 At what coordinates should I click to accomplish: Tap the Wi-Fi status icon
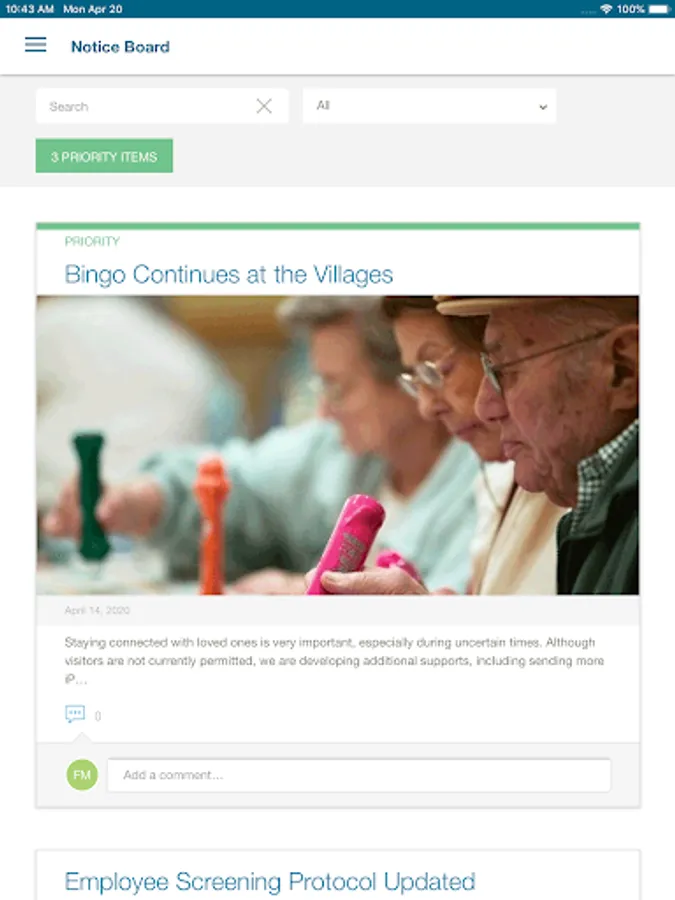(x=606, y=9)
